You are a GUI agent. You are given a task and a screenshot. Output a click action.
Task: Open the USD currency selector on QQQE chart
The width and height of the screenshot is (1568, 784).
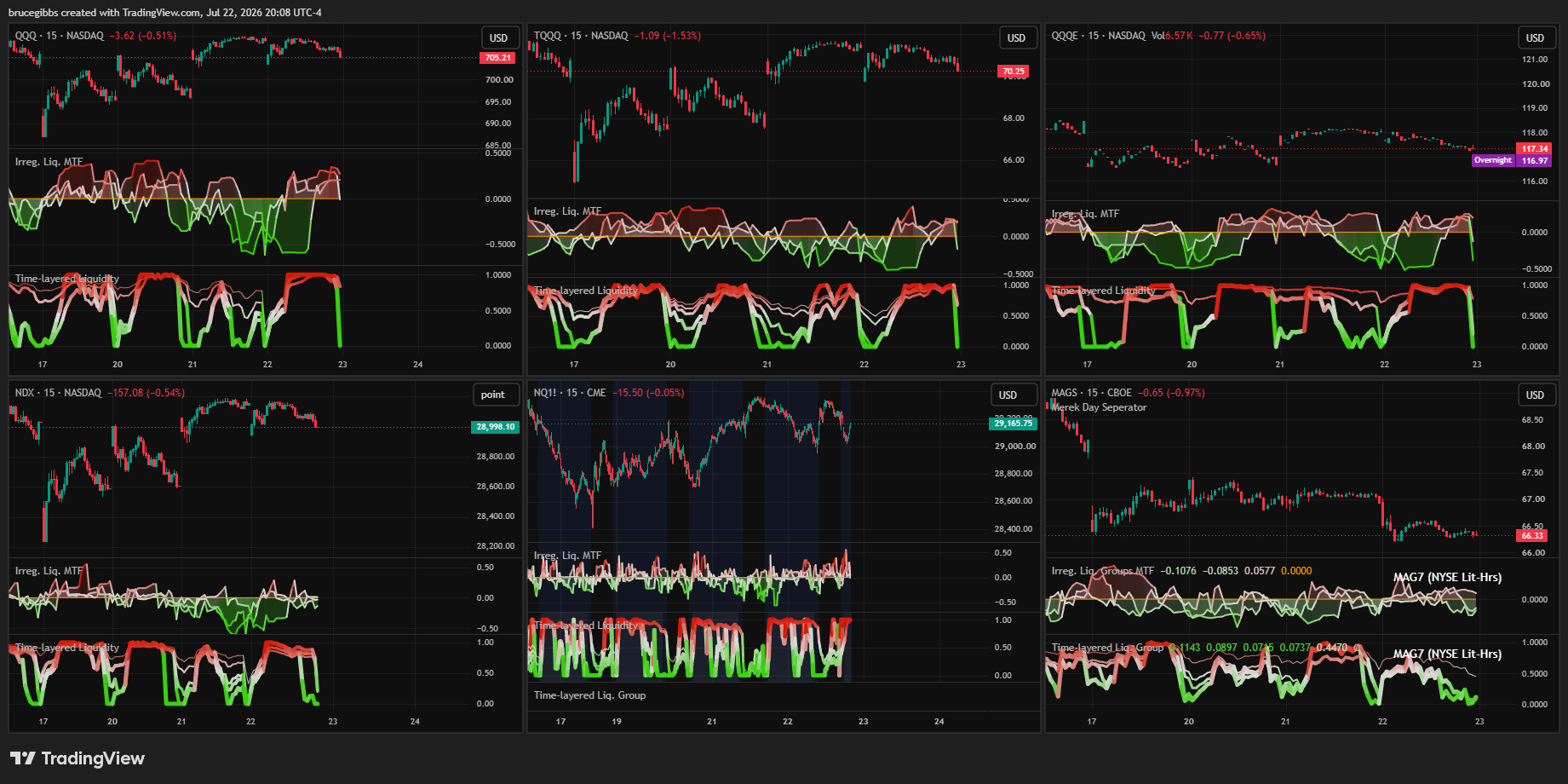[x=1535, y=37]
